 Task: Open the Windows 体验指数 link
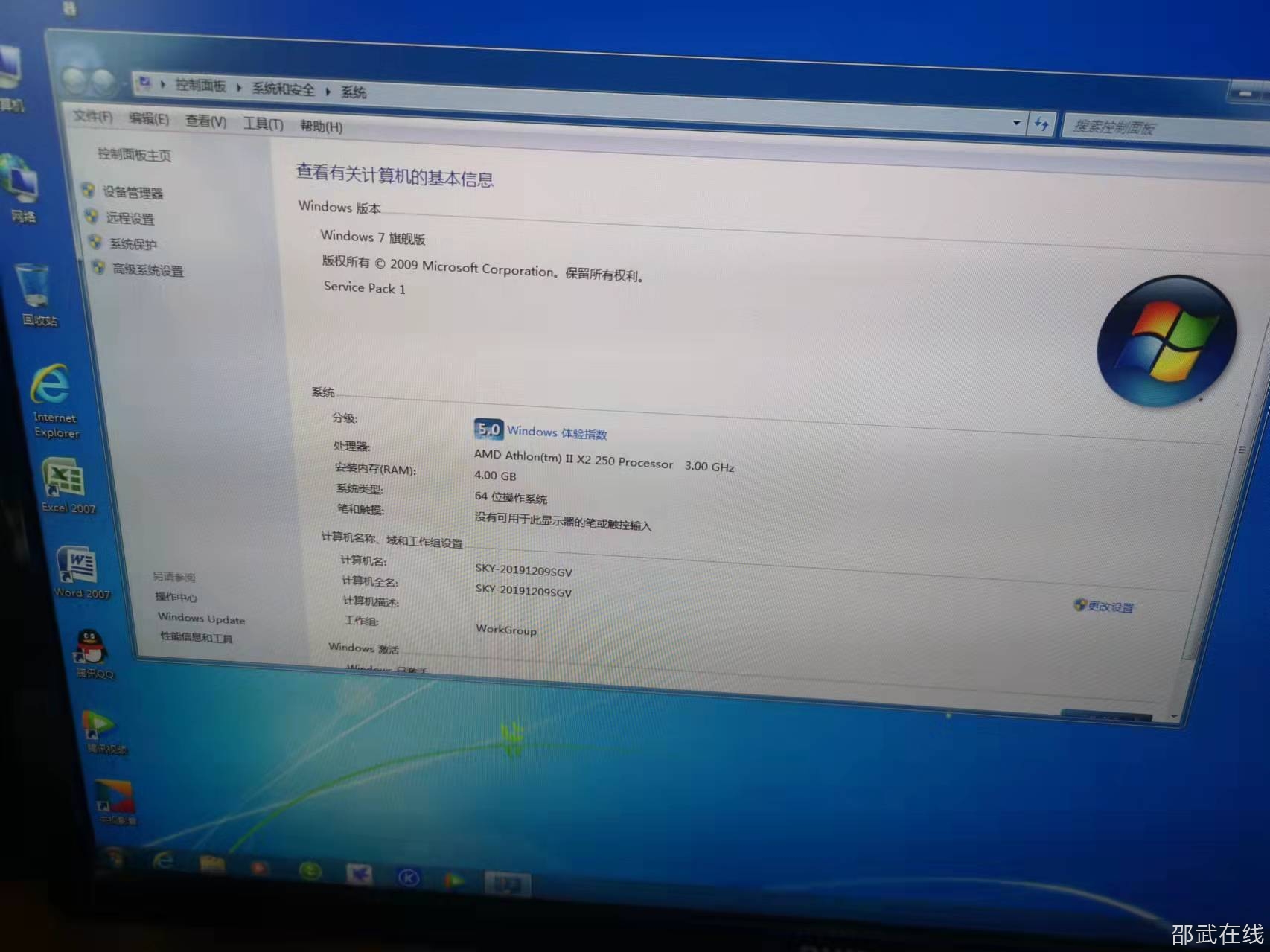pyautogui.click(x=557, y=432)
